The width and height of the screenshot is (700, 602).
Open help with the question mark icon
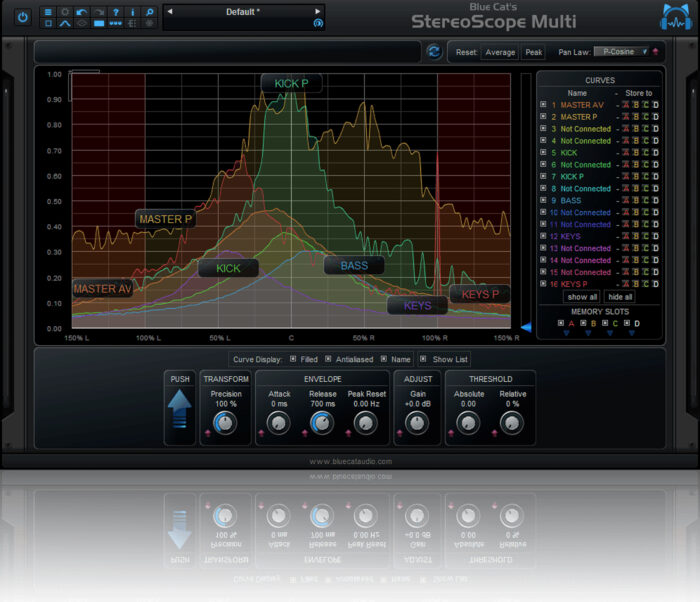click(x=116, y=12)
